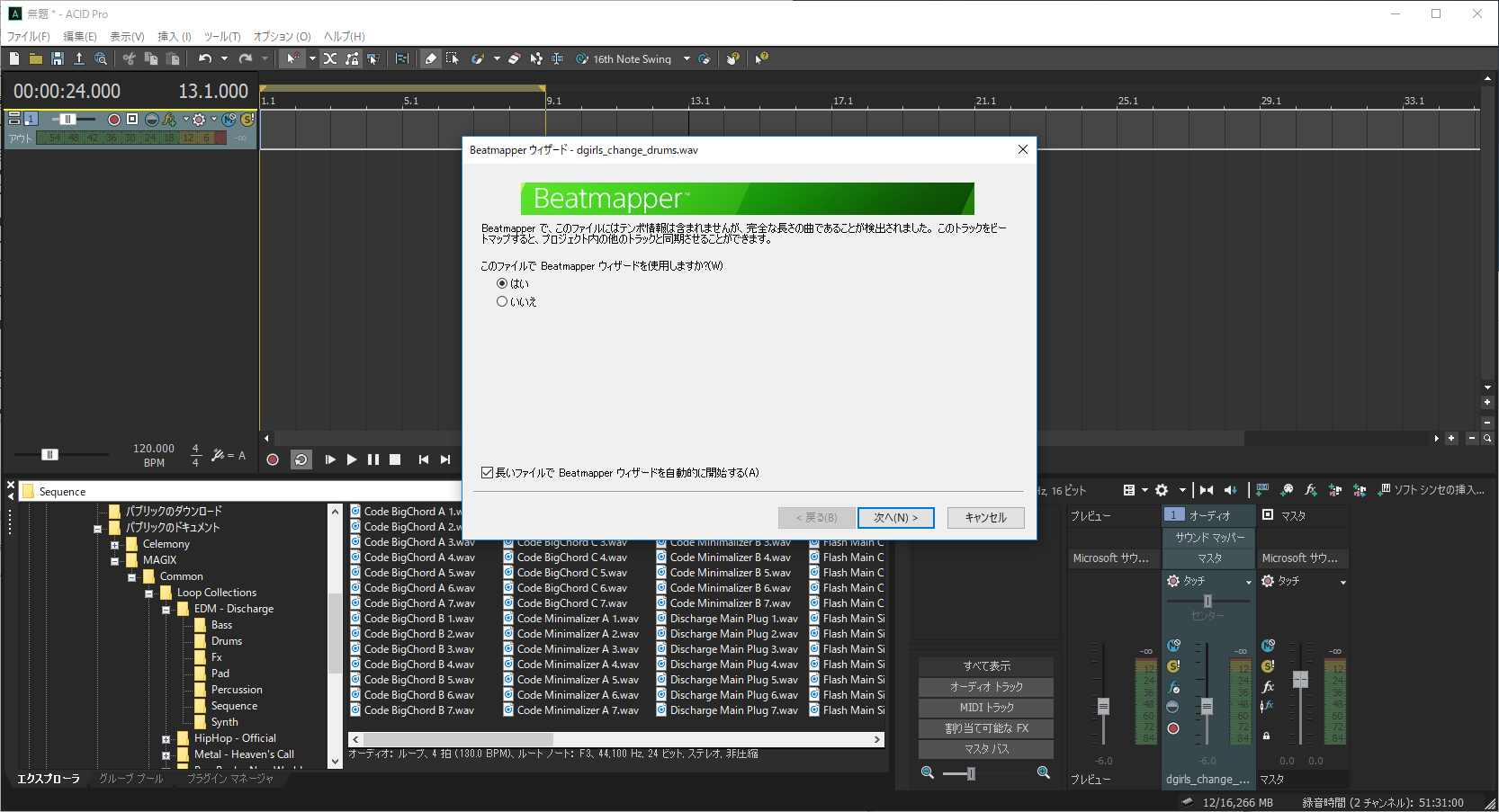This screenshot has width=1499, height=812.
Task: Click the track FX icon on track 1
Action: 169,120
